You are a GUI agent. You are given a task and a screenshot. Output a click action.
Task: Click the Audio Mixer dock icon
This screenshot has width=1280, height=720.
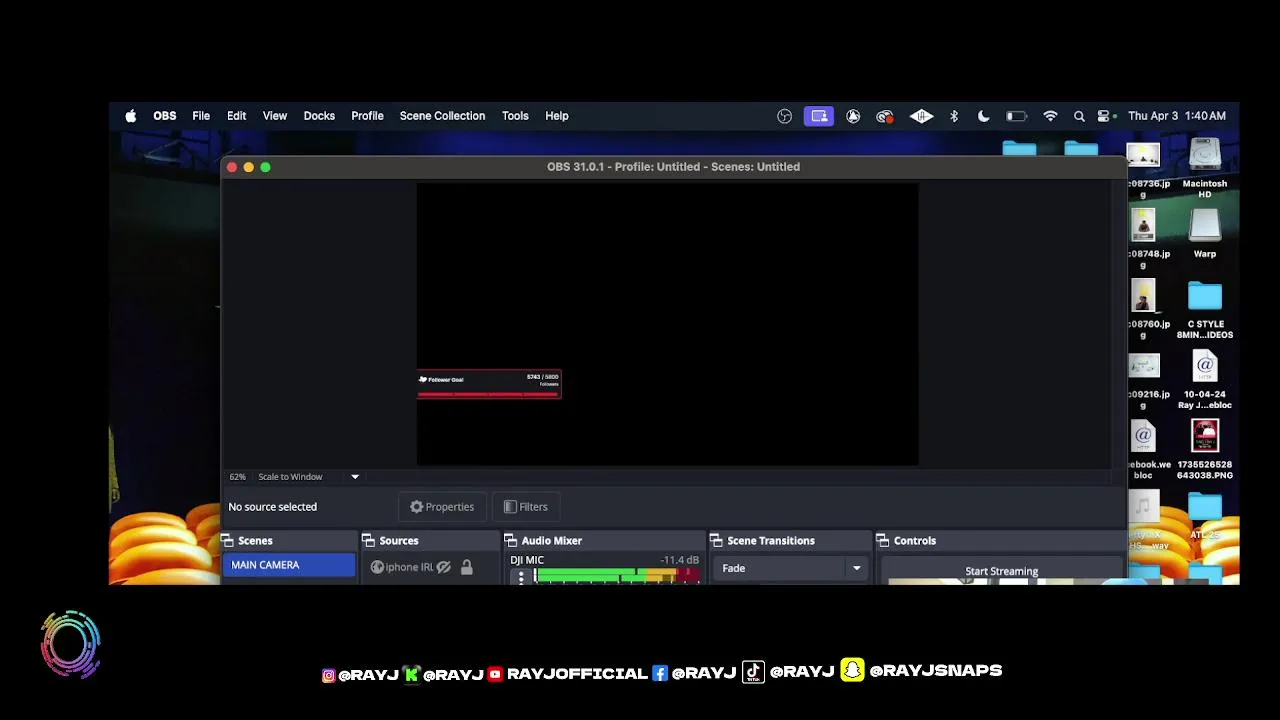coord(510,541)
